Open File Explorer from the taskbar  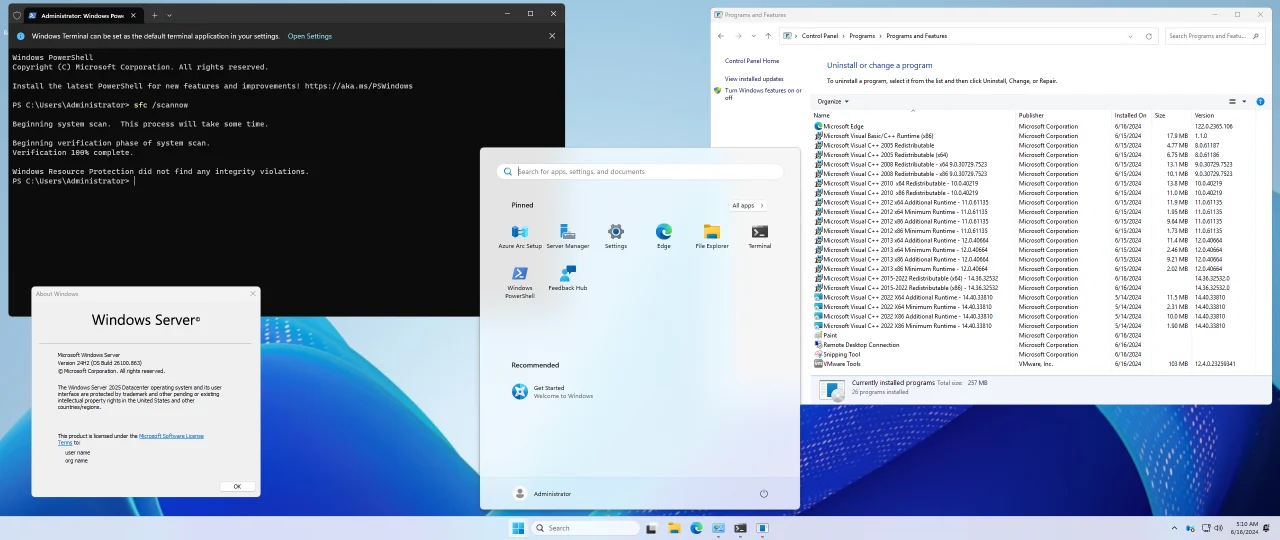pos(674,528)
